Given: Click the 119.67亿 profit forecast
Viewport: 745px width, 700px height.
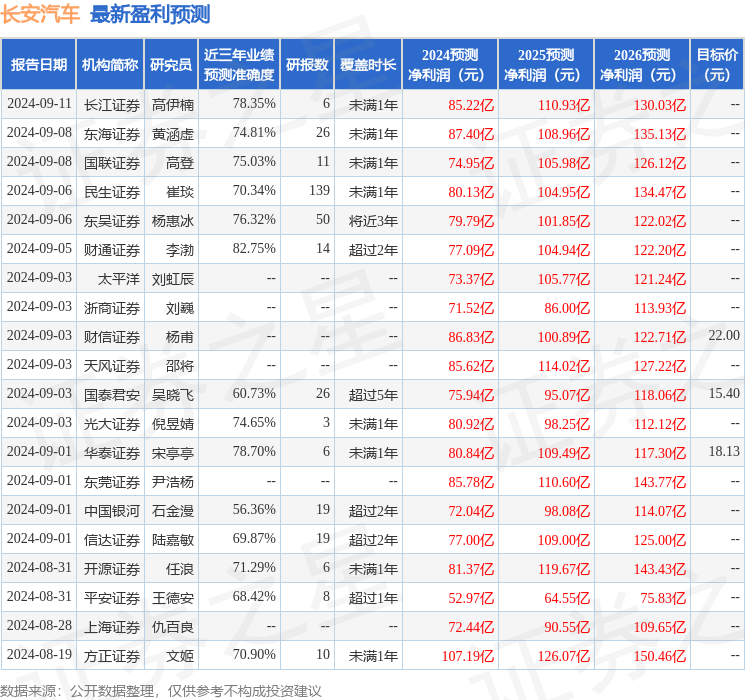Looking at the screenshot, I should coord(564,569).
